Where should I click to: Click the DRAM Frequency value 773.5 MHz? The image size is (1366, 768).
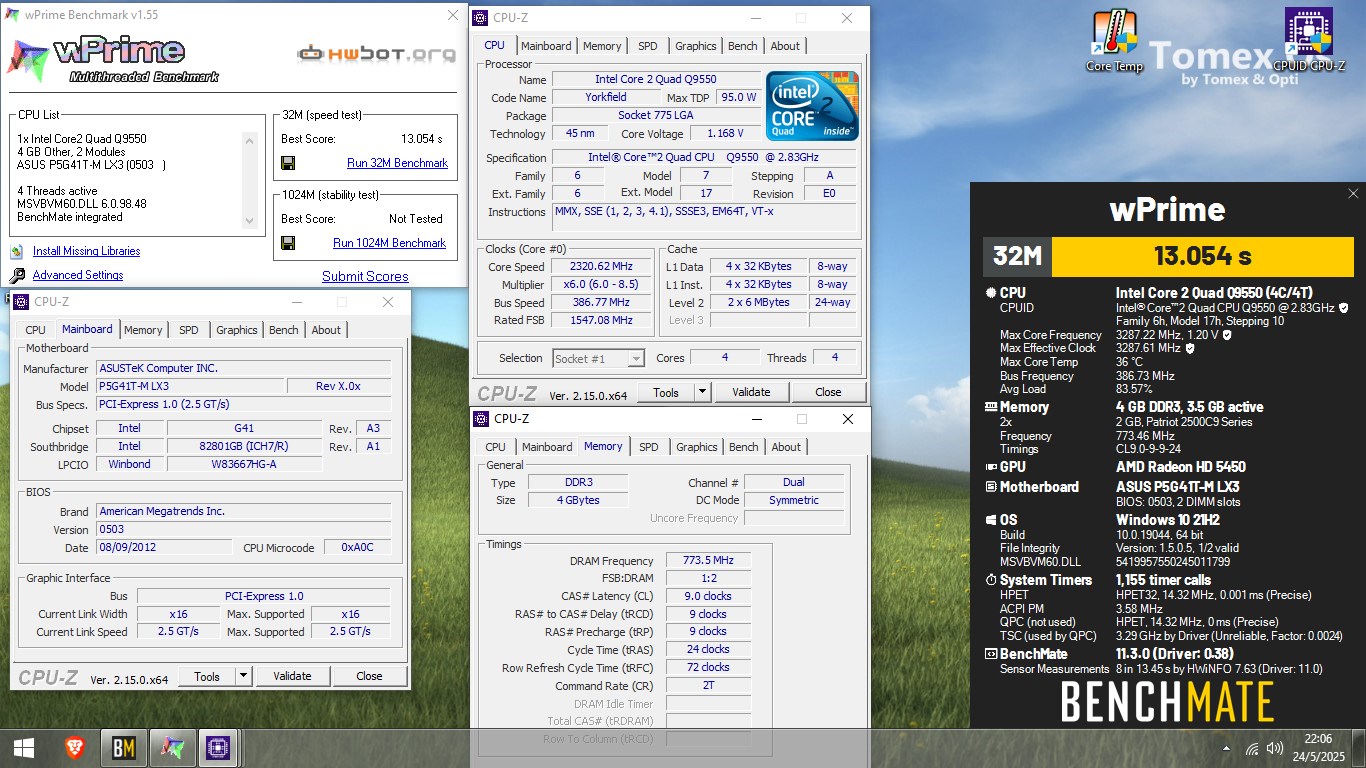pos(707,561)
